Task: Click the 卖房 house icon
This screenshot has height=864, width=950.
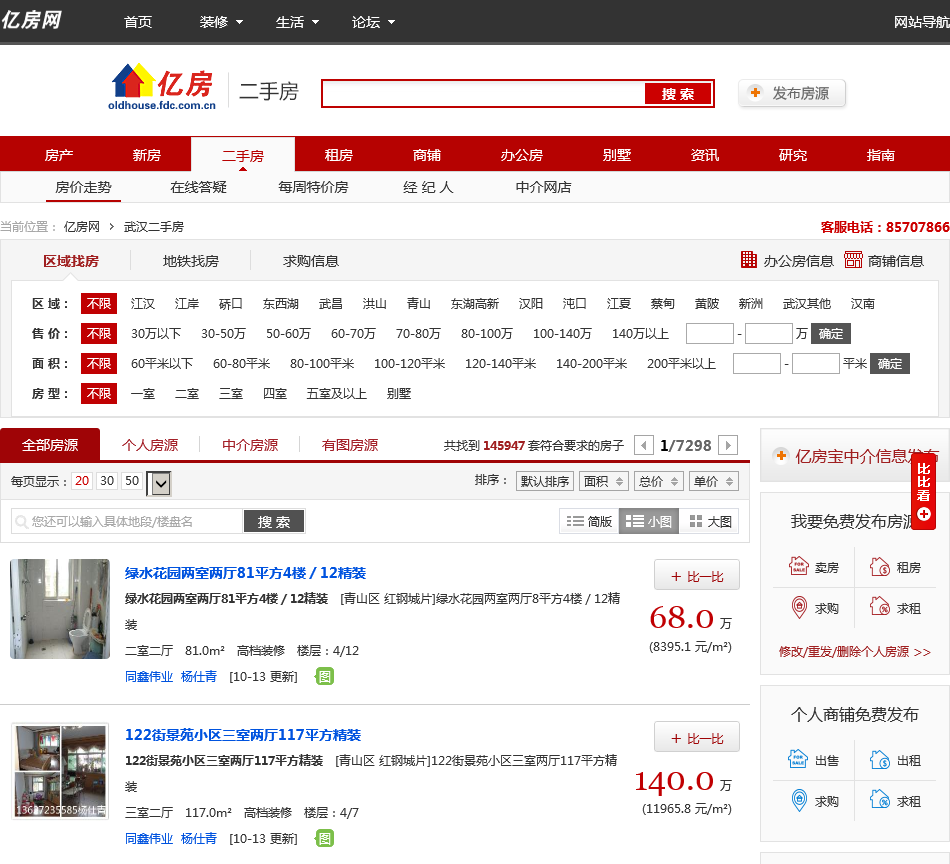Action: [x=799, y=567]
